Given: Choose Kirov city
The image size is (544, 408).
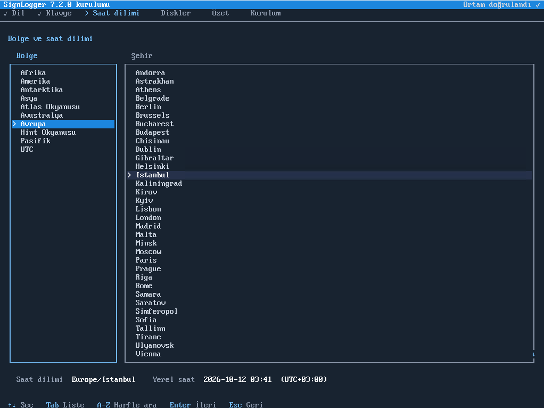Looking at the screenshot, I should [330, 192].
